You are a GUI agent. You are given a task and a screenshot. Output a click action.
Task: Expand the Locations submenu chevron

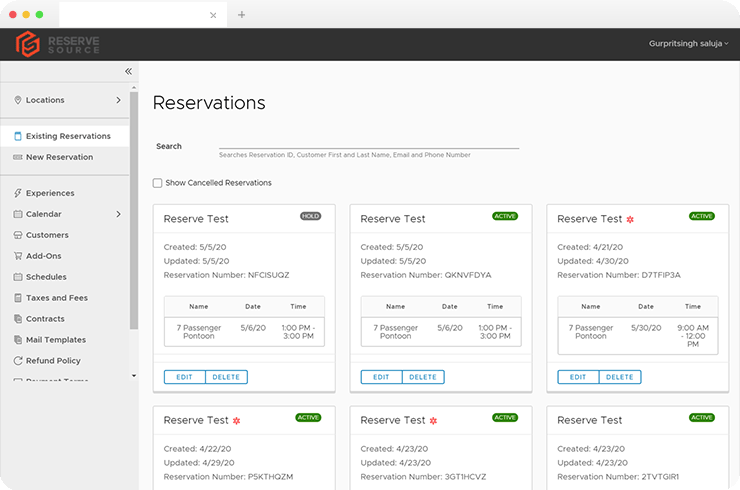point(118,100)
